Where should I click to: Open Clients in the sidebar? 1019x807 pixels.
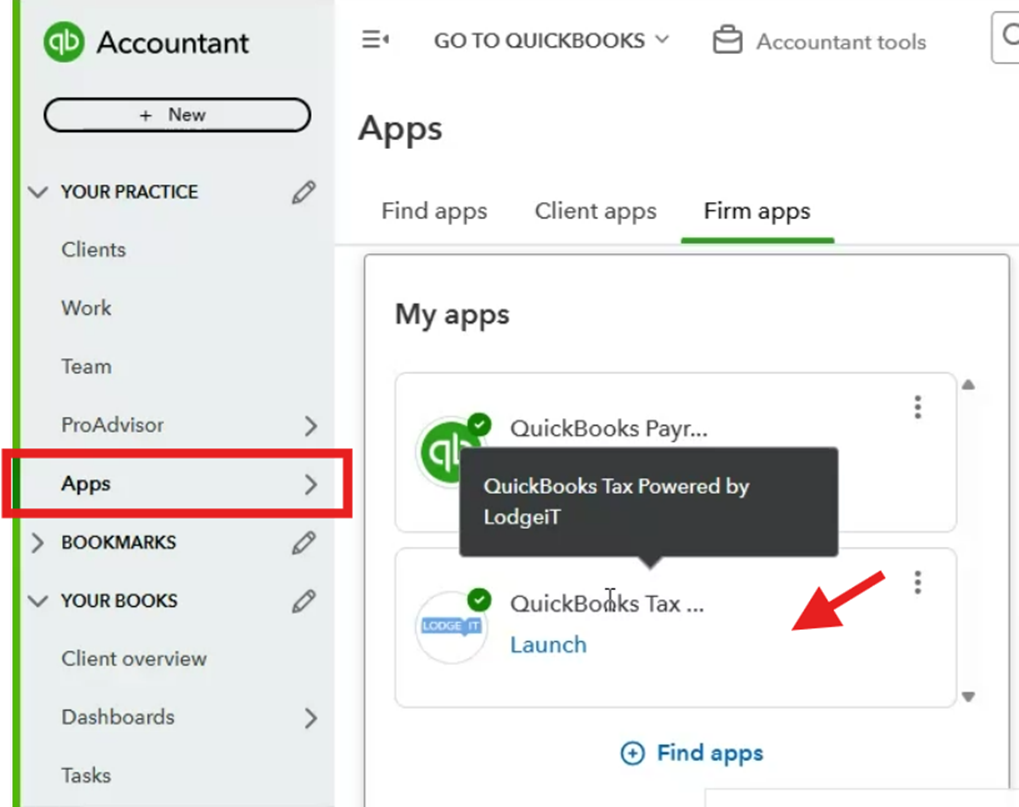(94, 250)
